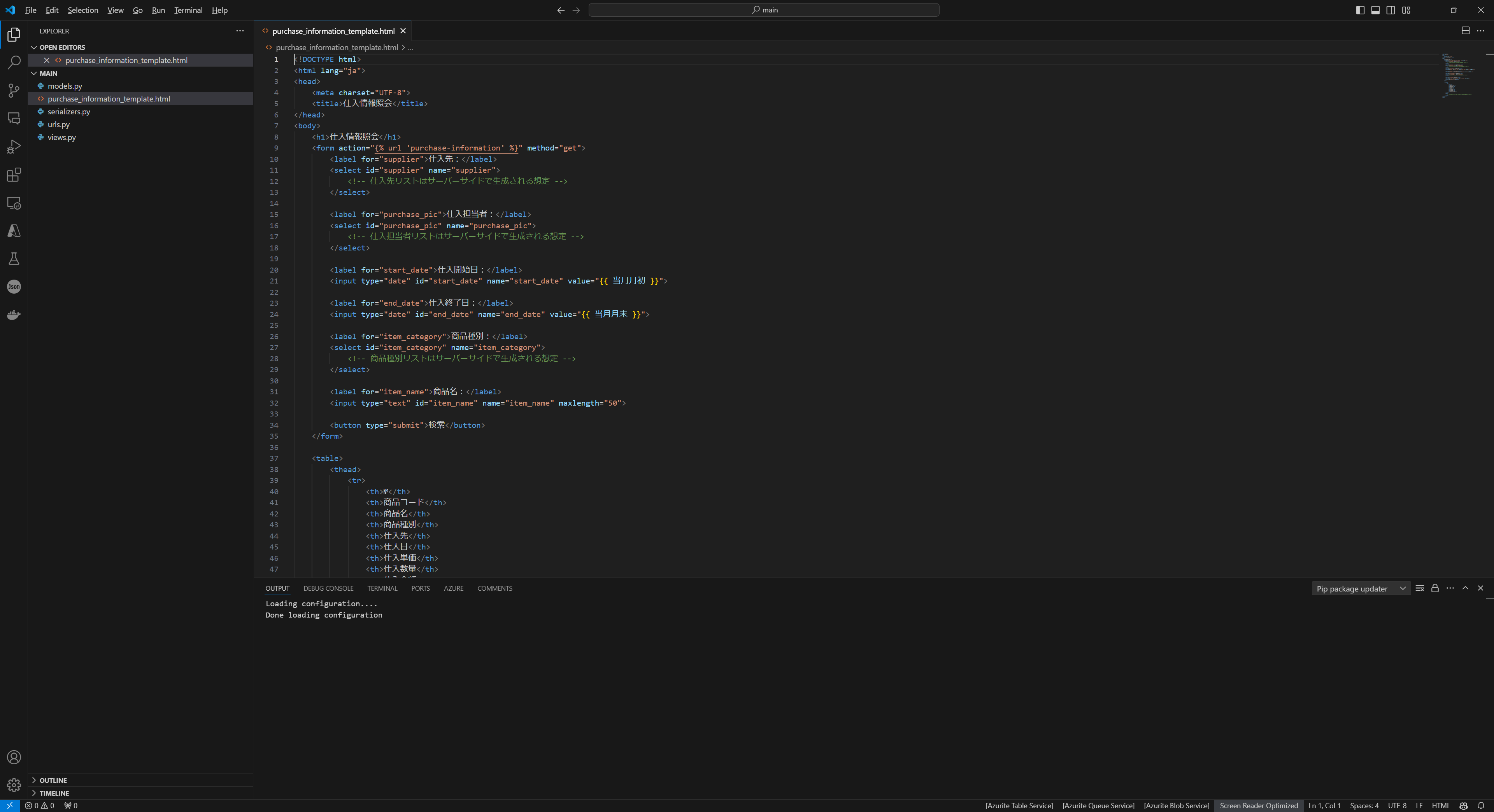Screen dimensions: 1494x812
Task: Open the Terminal menu
Action: 188,10
